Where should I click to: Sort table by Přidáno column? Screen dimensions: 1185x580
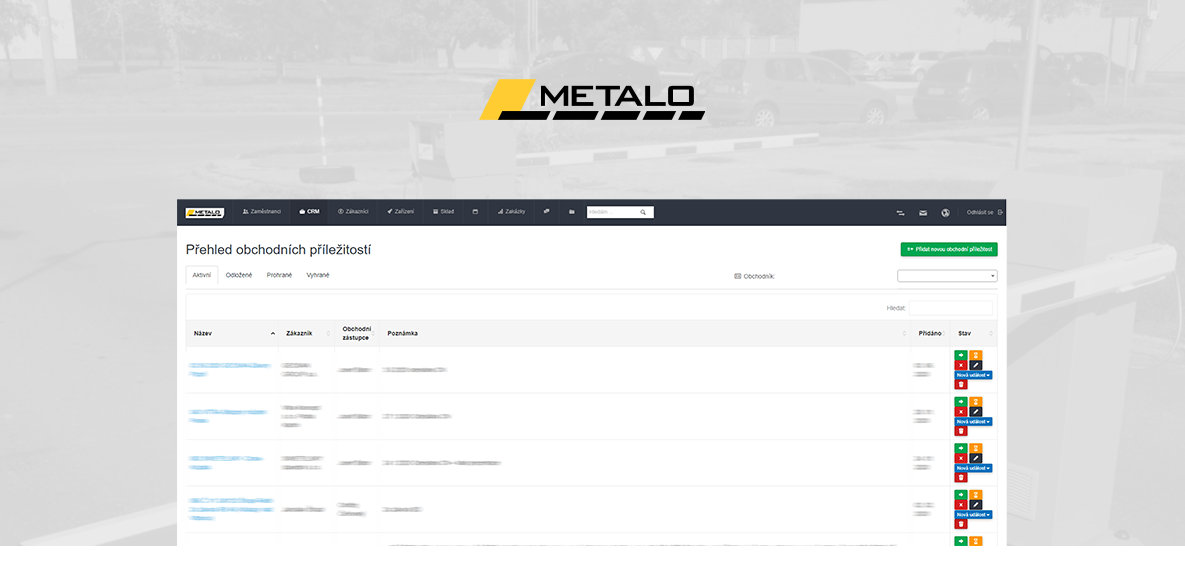[930, 333]
